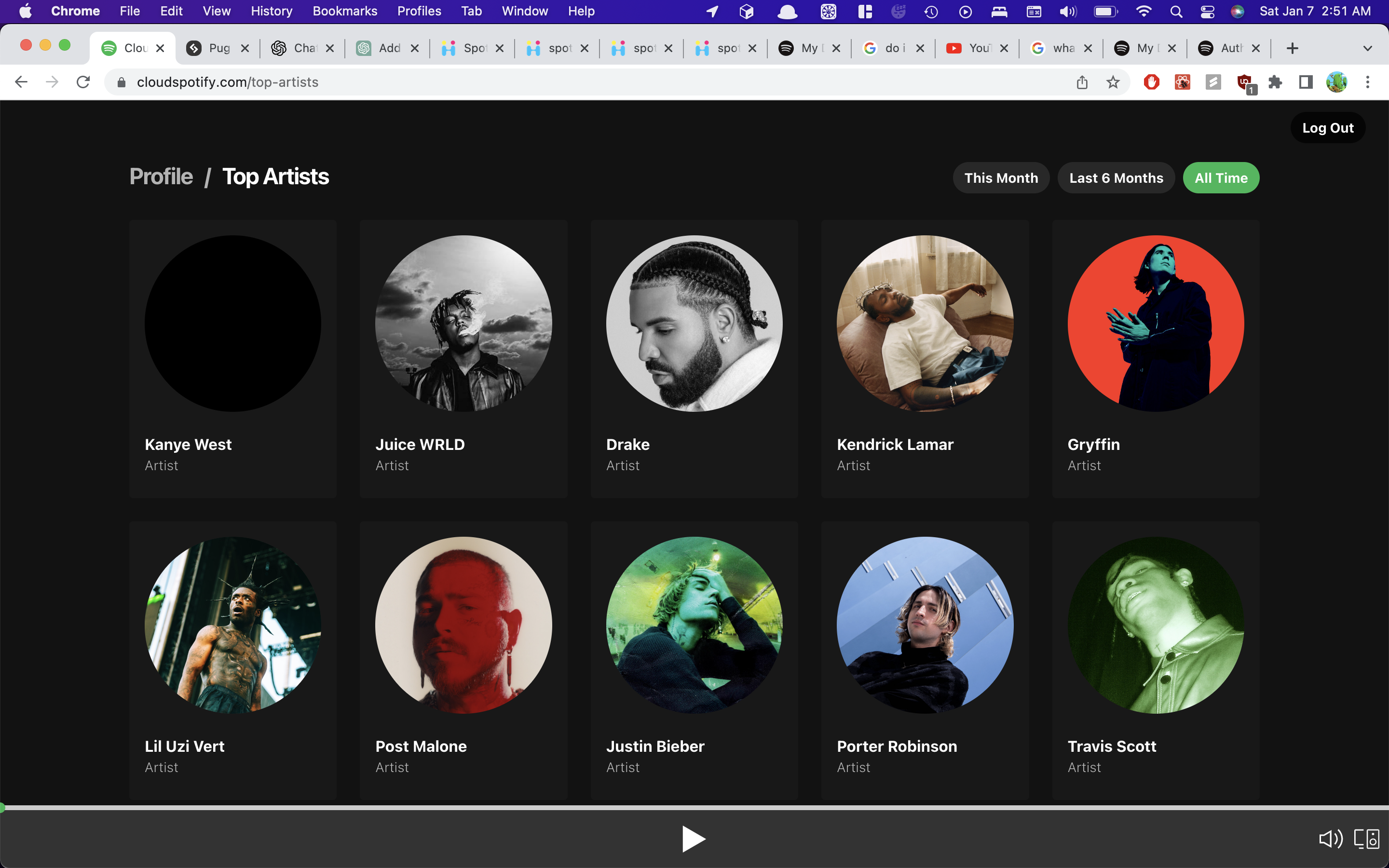
Task: Reload the Top Artists page
Action: pos(83,81)
